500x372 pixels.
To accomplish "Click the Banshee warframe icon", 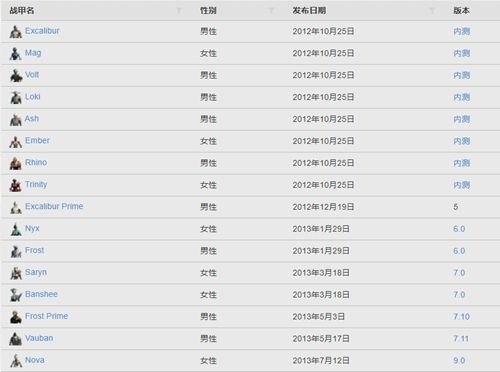I will point(16,295).
